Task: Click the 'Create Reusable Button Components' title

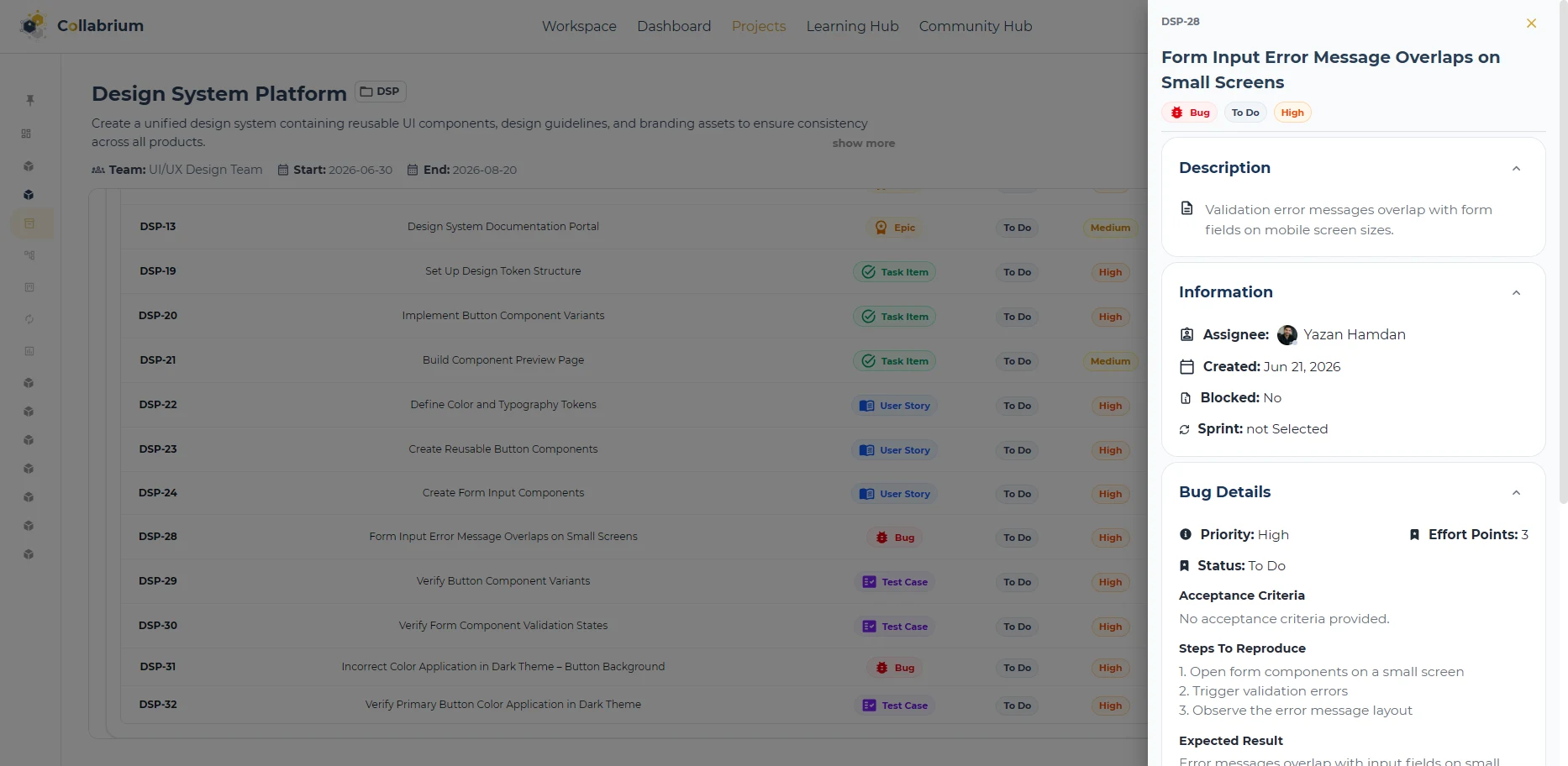Action: pos(503,449)
